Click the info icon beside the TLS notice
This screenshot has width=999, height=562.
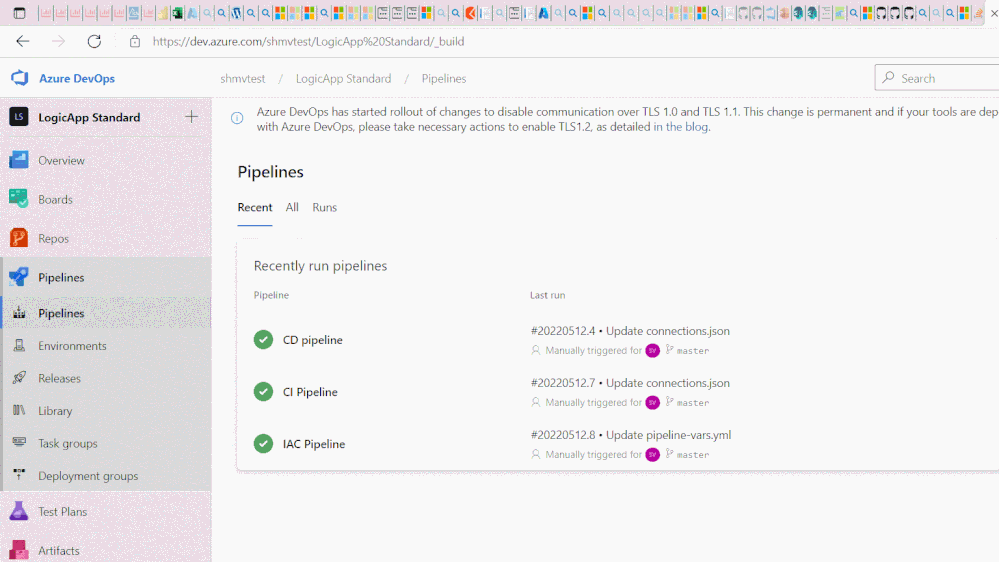(x=237, y=118)
